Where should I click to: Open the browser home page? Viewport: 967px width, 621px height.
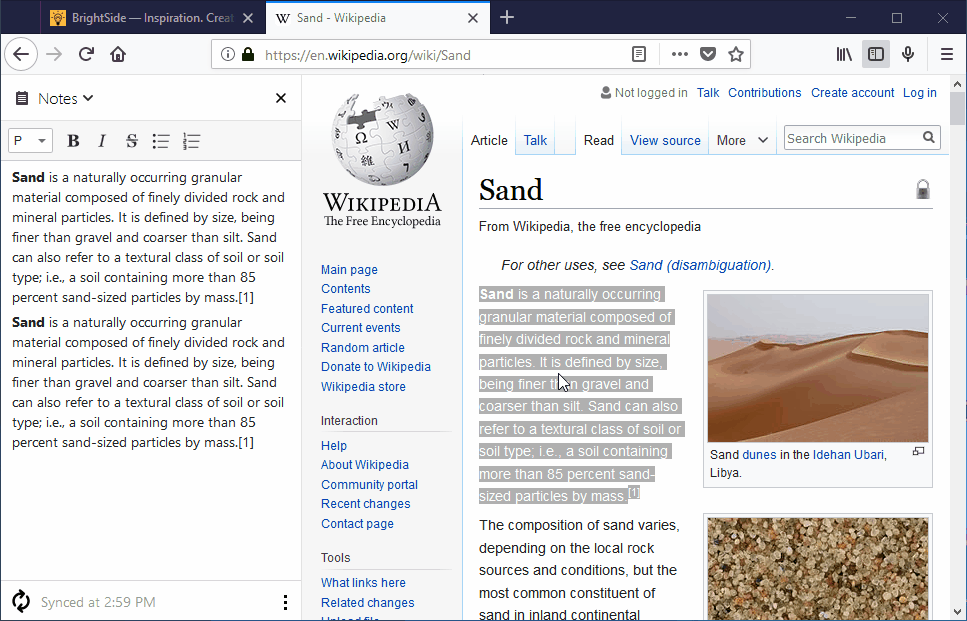pyautogui.click(x=118, y=54)
